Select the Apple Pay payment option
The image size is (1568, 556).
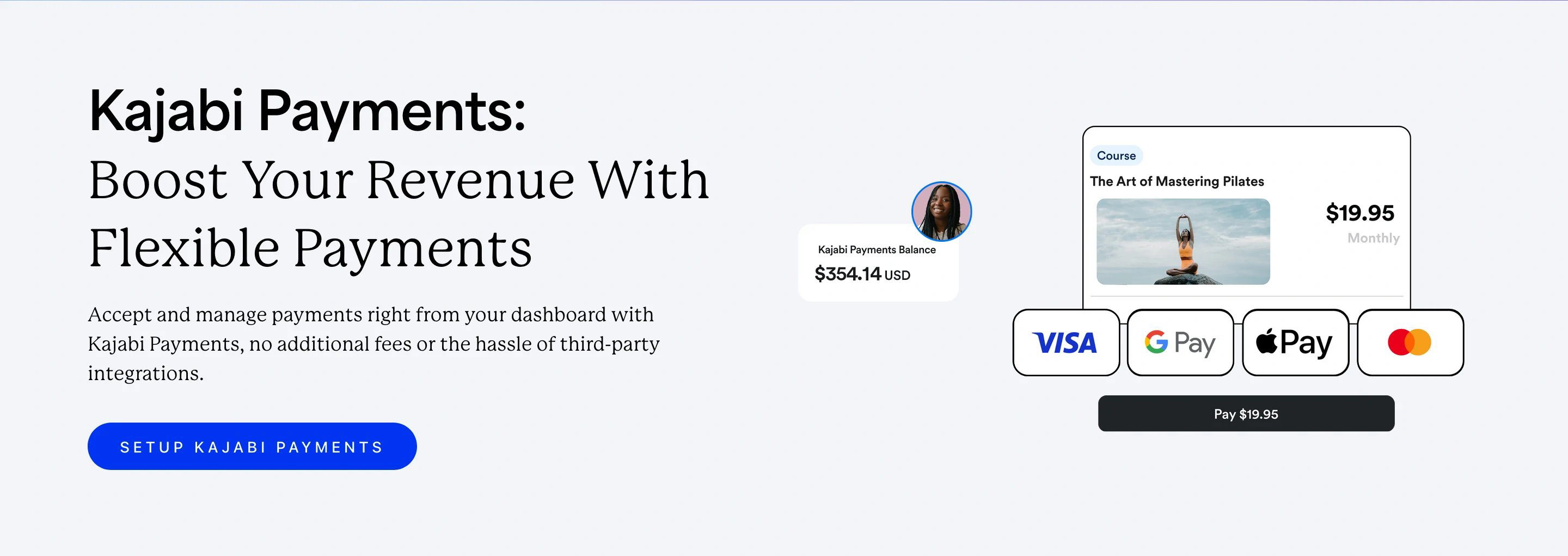tap(1295, 343)
